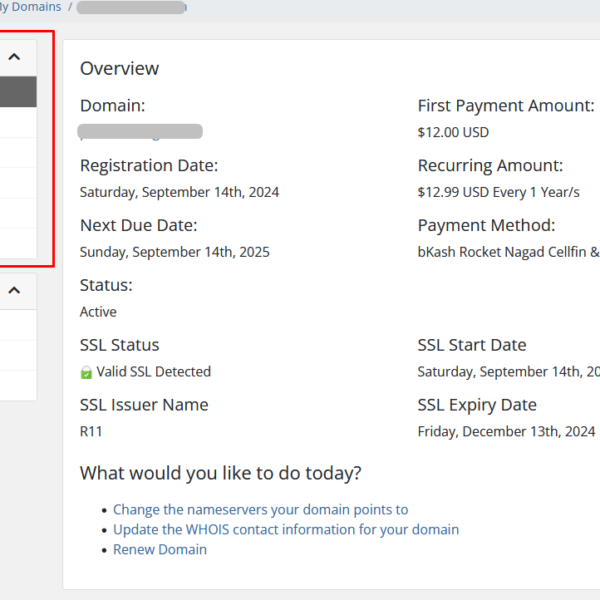Screen dimensions: 600x600
Task: Collapse the upper sidebar panel chevron
Action: click(x=14, y=57)
